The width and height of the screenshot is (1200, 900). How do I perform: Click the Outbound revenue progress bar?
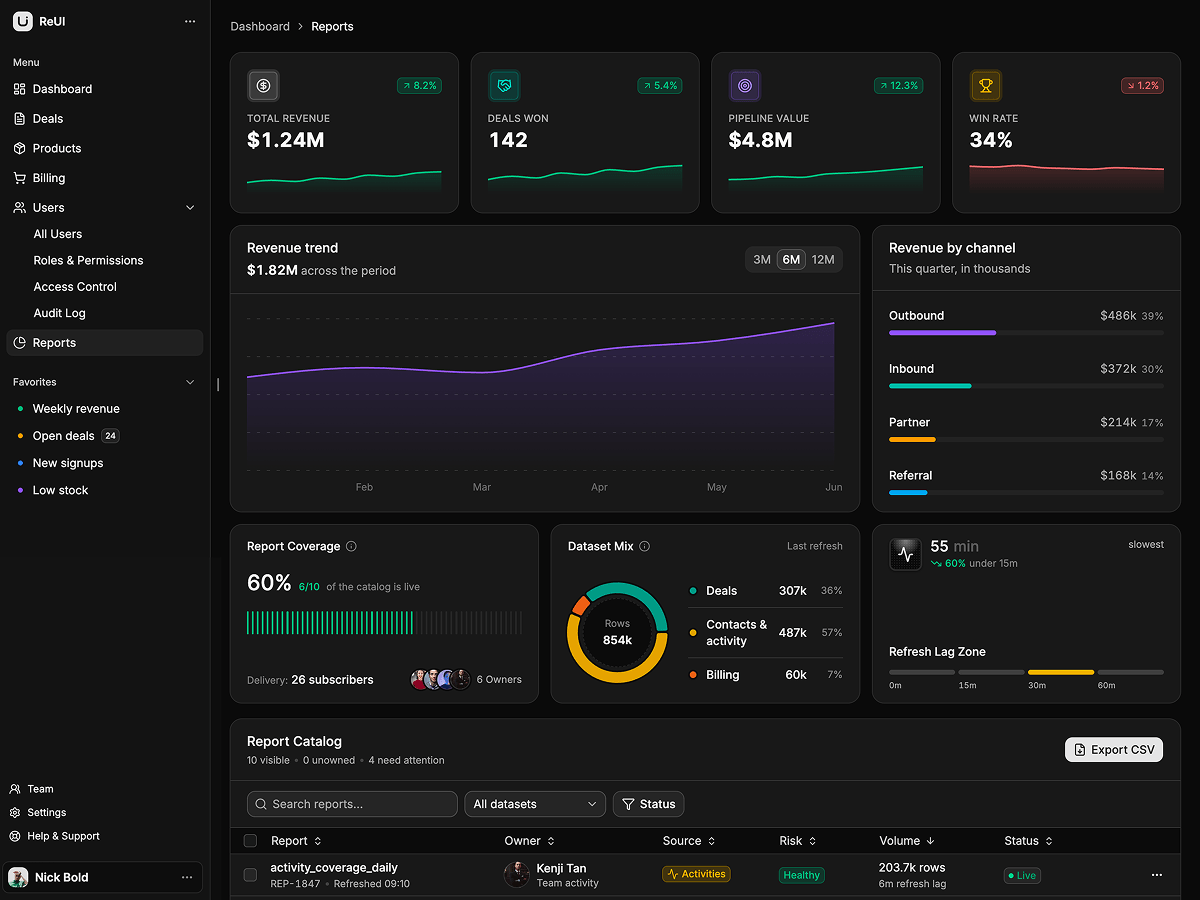[x=1026, y=333]
